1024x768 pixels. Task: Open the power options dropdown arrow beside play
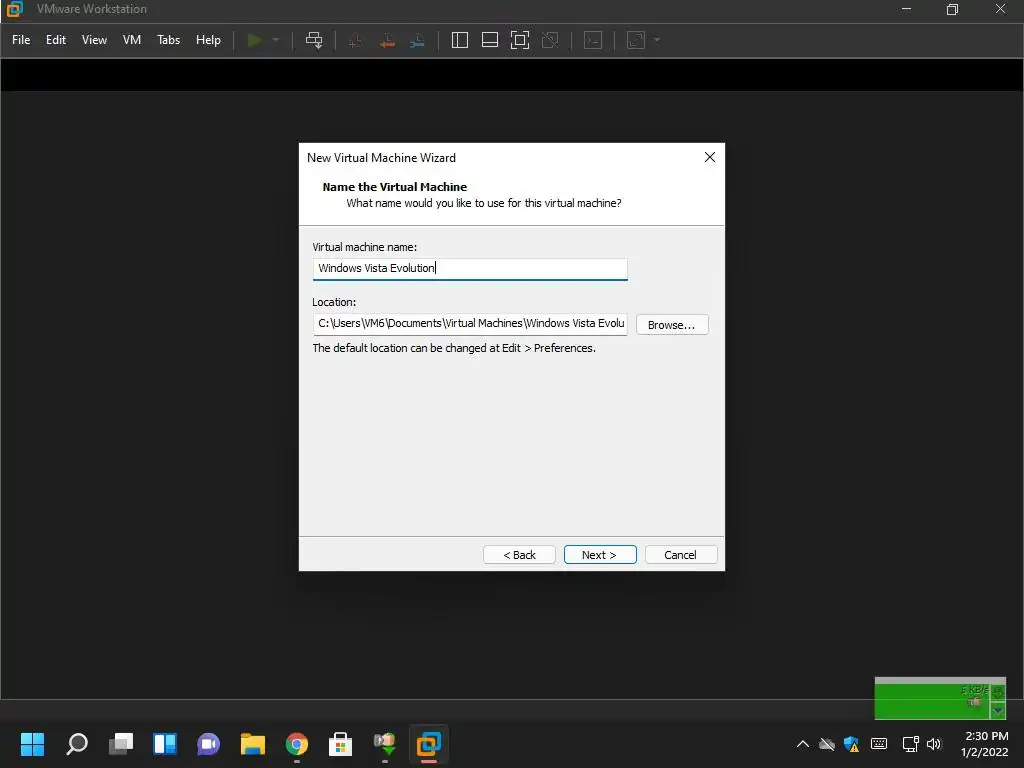pos(276,40)
